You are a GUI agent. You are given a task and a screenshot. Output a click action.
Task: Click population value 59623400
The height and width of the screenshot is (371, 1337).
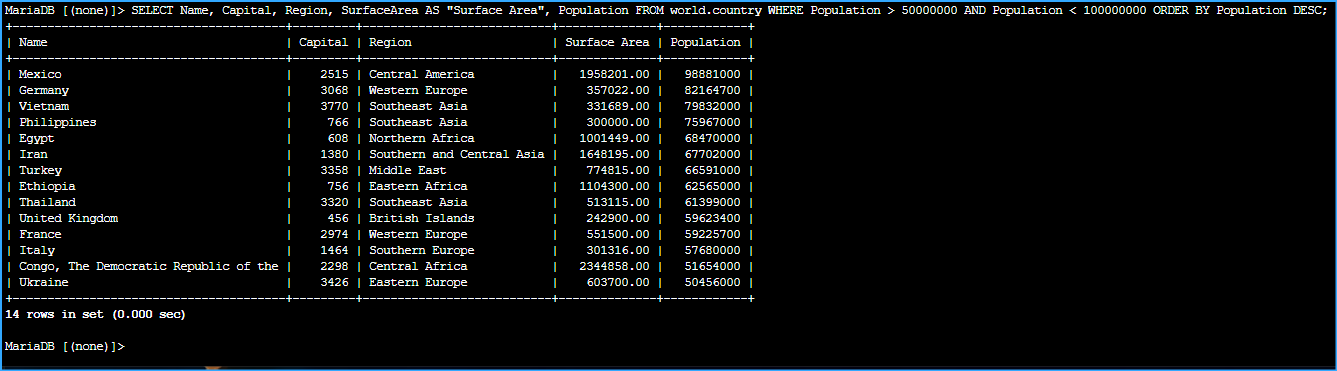713,219
